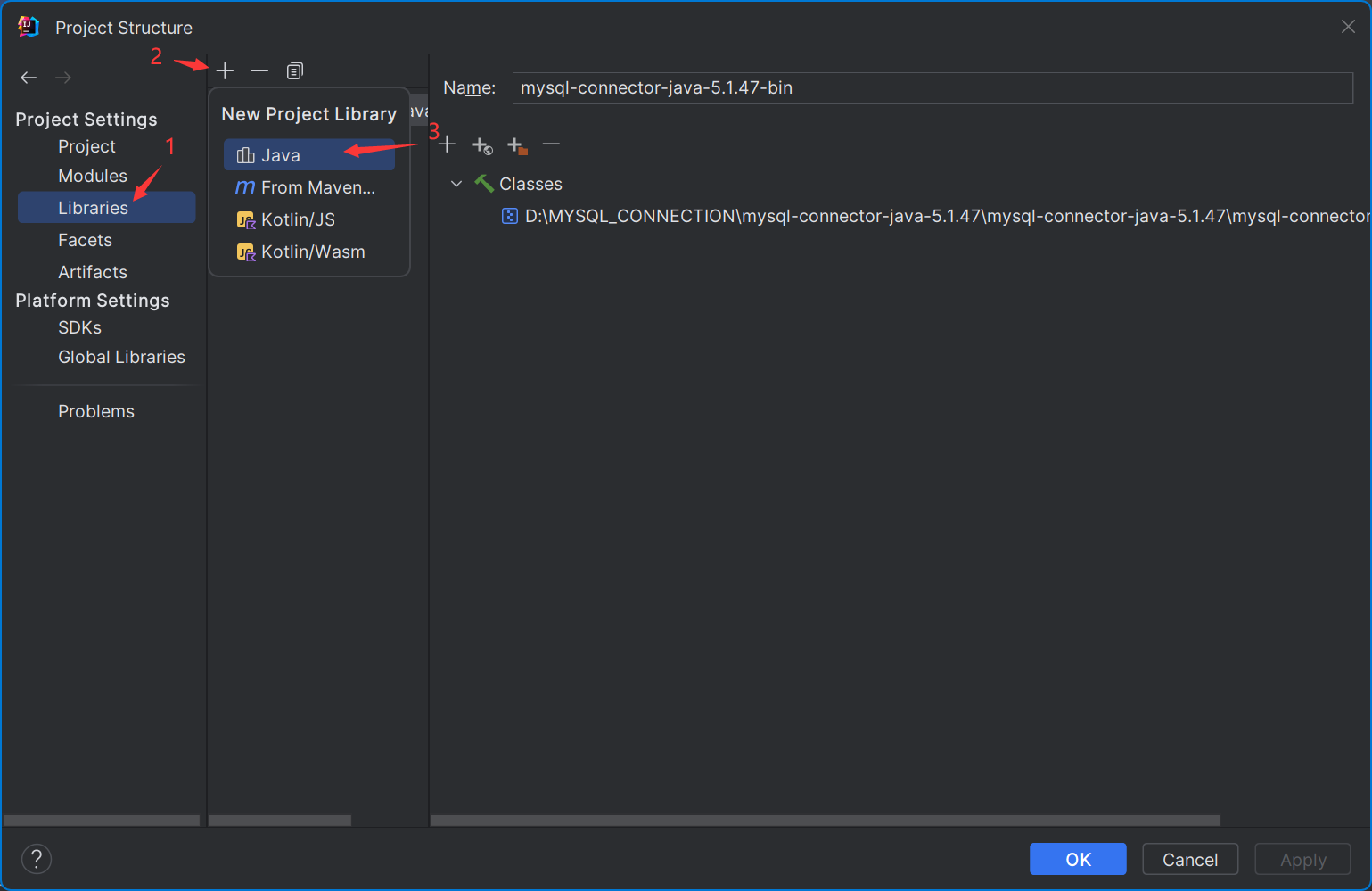This screenshot has height=891, width=1372.
Task: Click the Exclude root icon
Action: (517, 144)
